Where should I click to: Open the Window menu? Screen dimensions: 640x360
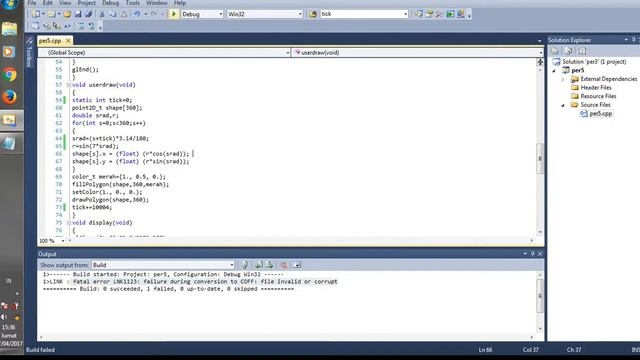click(x=156, y=3)
